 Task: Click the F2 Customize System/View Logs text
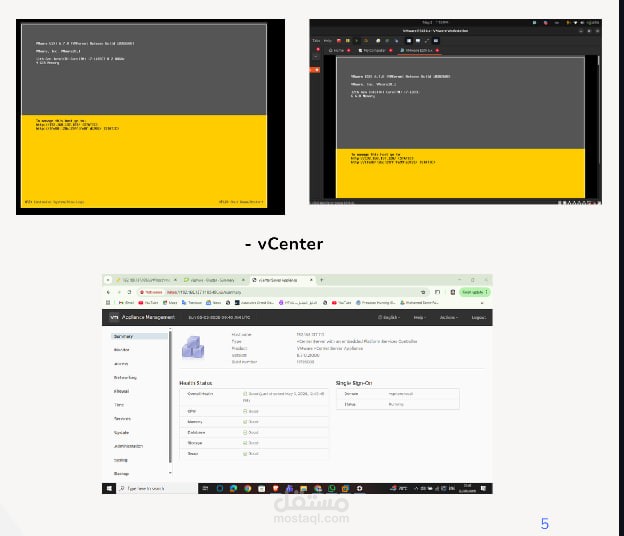[54, 202]
